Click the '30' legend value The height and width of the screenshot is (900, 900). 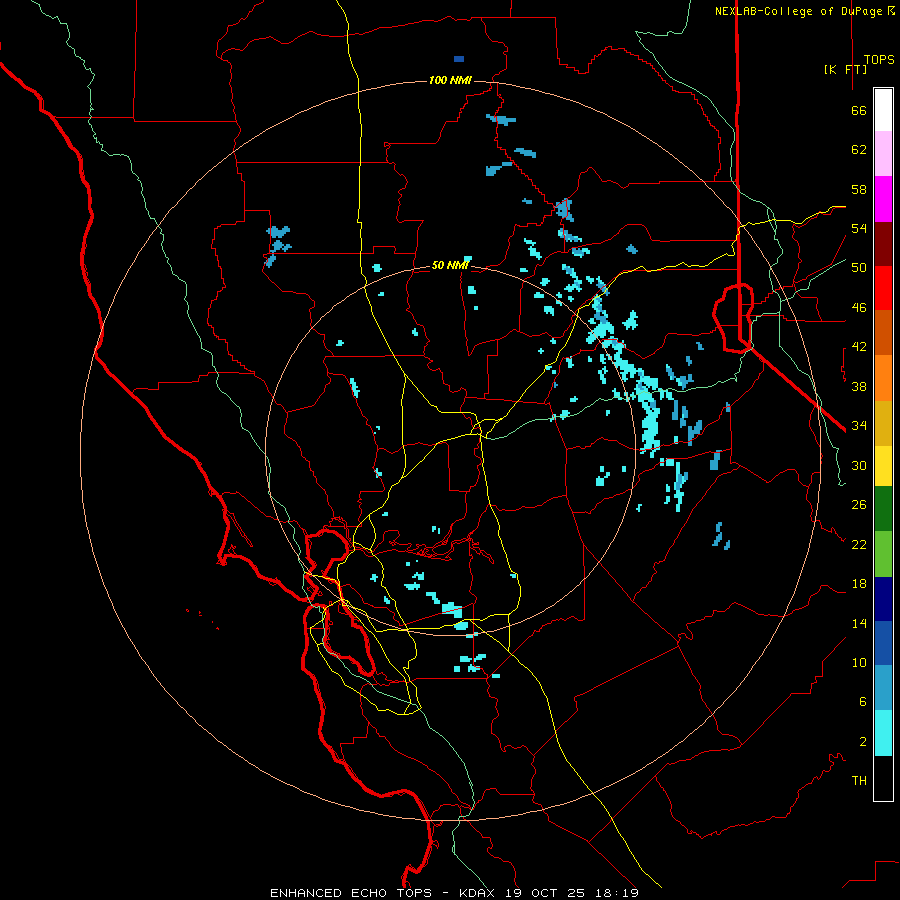coord(859,465)
